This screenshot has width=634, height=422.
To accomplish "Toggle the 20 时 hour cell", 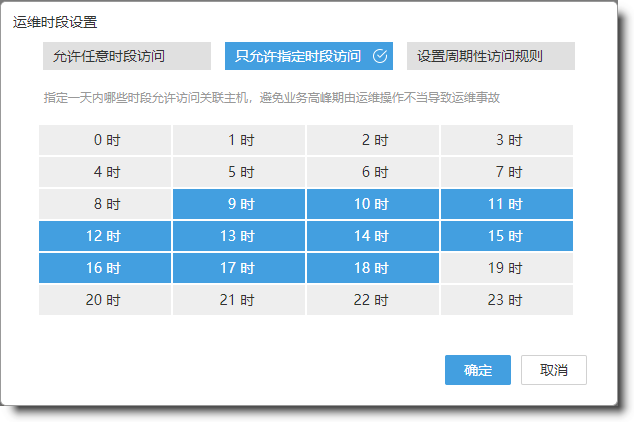I will (106, 300).
